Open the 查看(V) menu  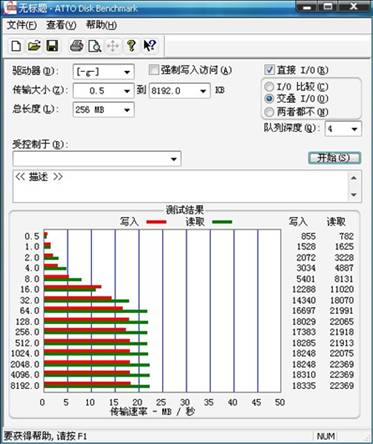[x=61, y=25]
